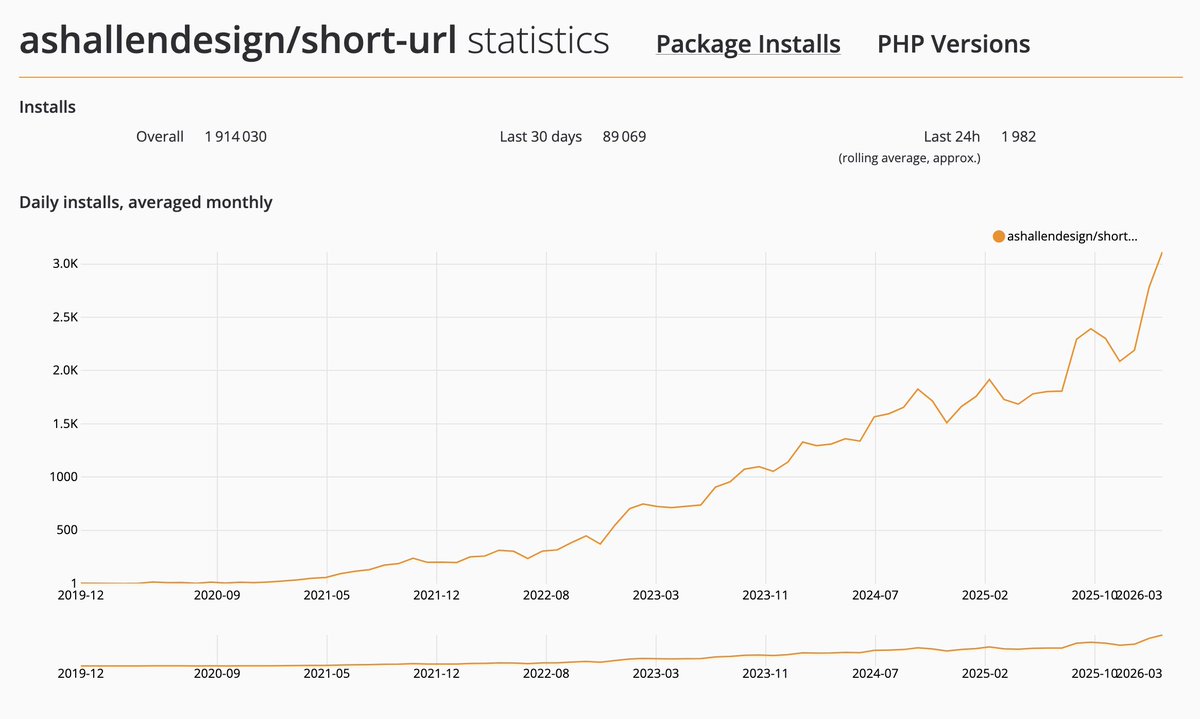Toggle the ashallendesign/short... legend series dot
The image size is (1200, 719).
click(x=998, y=236)
